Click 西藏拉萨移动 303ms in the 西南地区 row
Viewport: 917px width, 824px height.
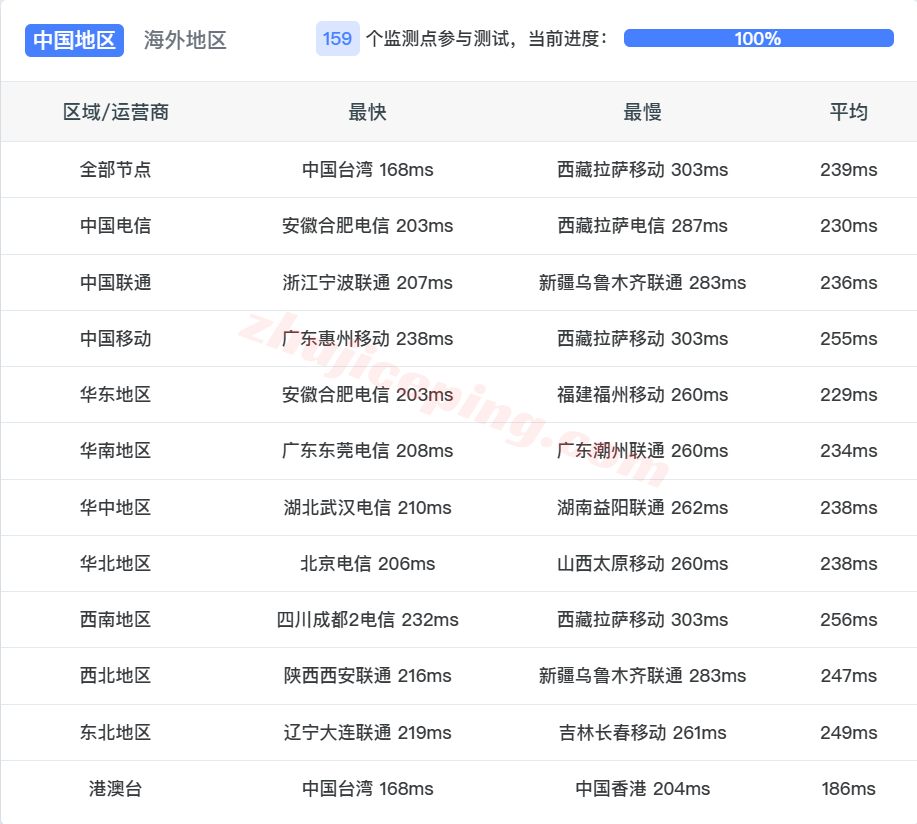point(642,619)
